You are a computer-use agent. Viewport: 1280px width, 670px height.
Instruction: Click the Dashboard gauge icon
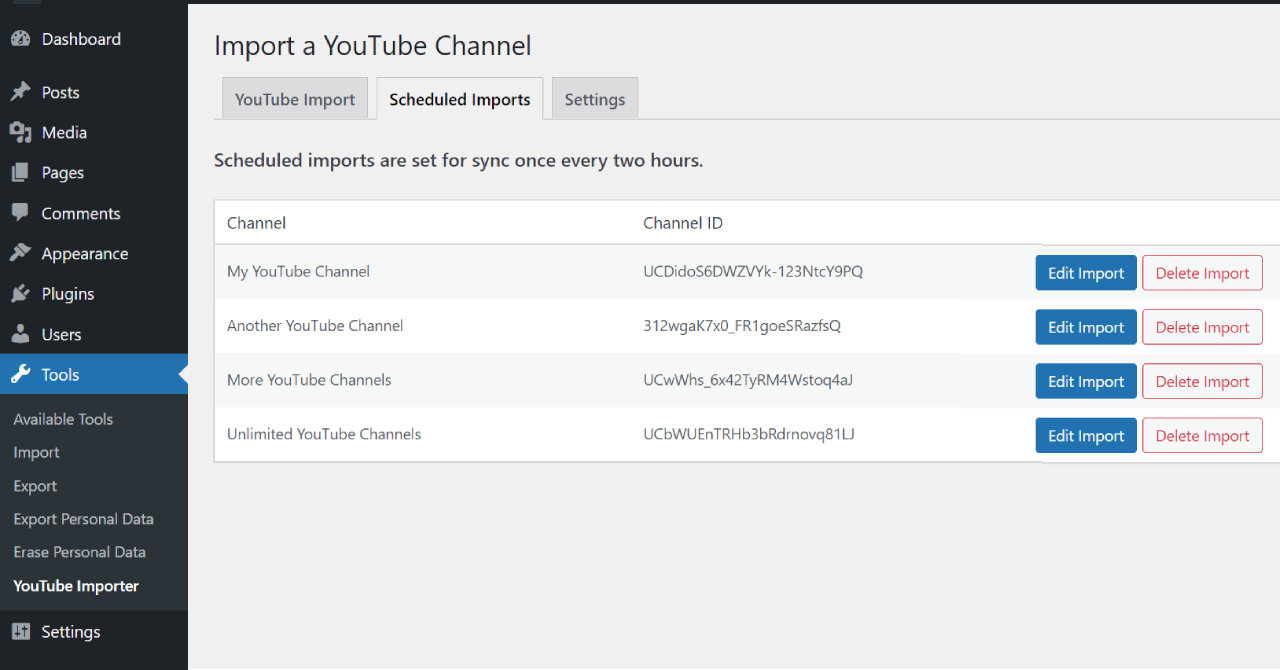(x=20, y=39)
